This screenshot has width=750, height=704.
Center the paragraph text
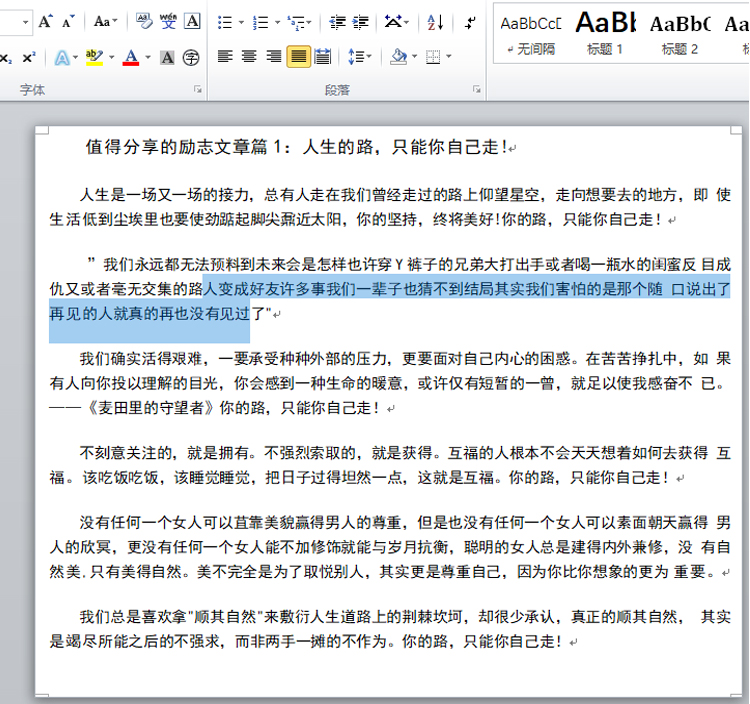coord(249,56)
